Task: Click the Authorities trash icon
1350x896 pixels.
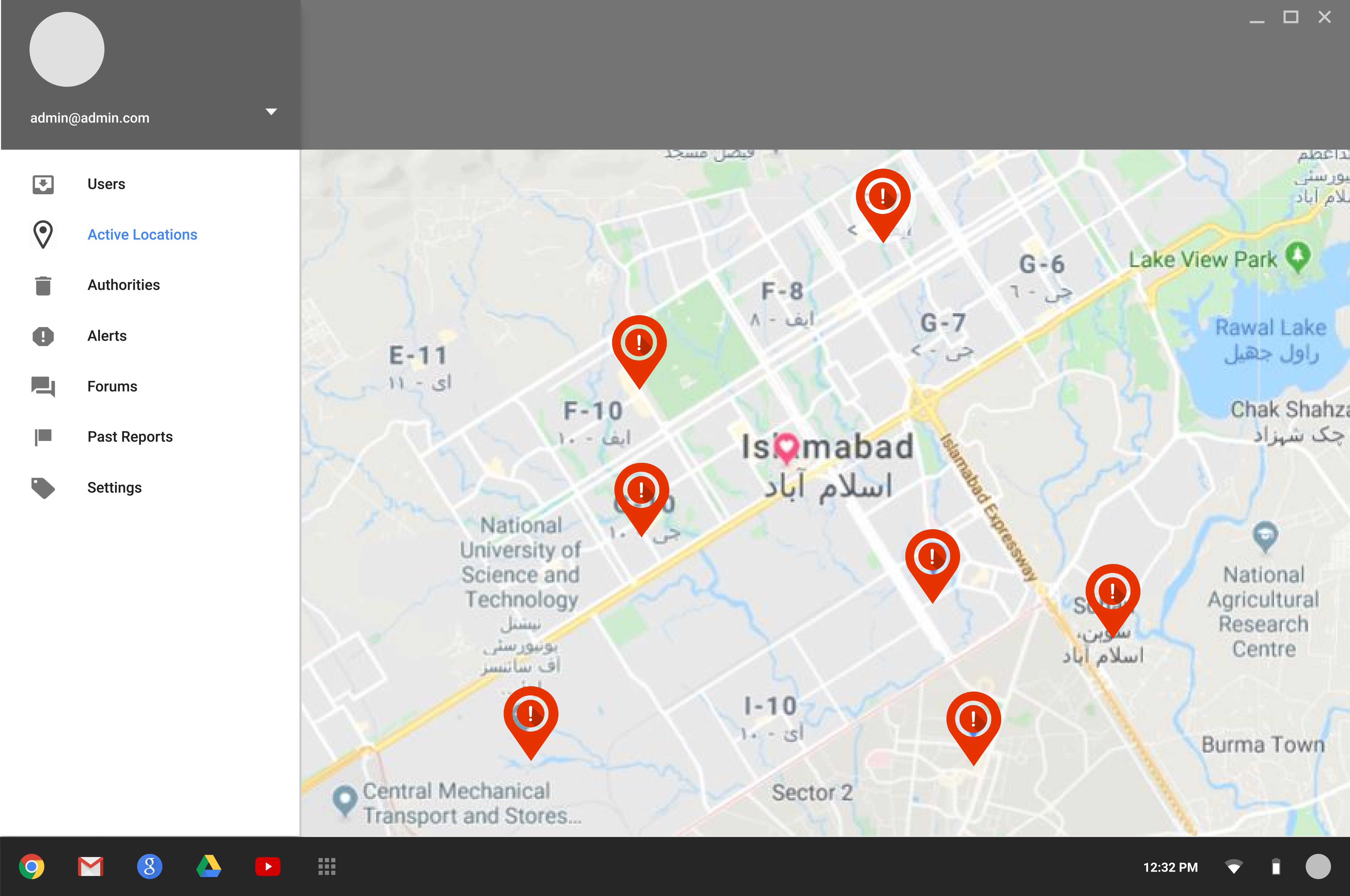Action: coord(43,285)
